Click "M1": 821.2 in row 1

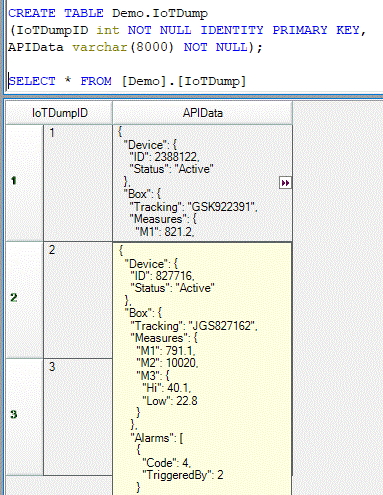point(165,232)
